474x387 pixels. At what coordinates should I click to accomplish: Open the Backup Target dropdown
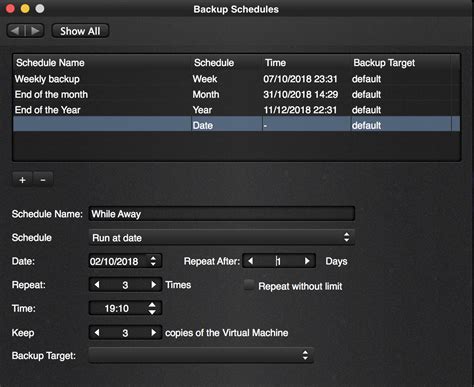click(x=201, y=355)
